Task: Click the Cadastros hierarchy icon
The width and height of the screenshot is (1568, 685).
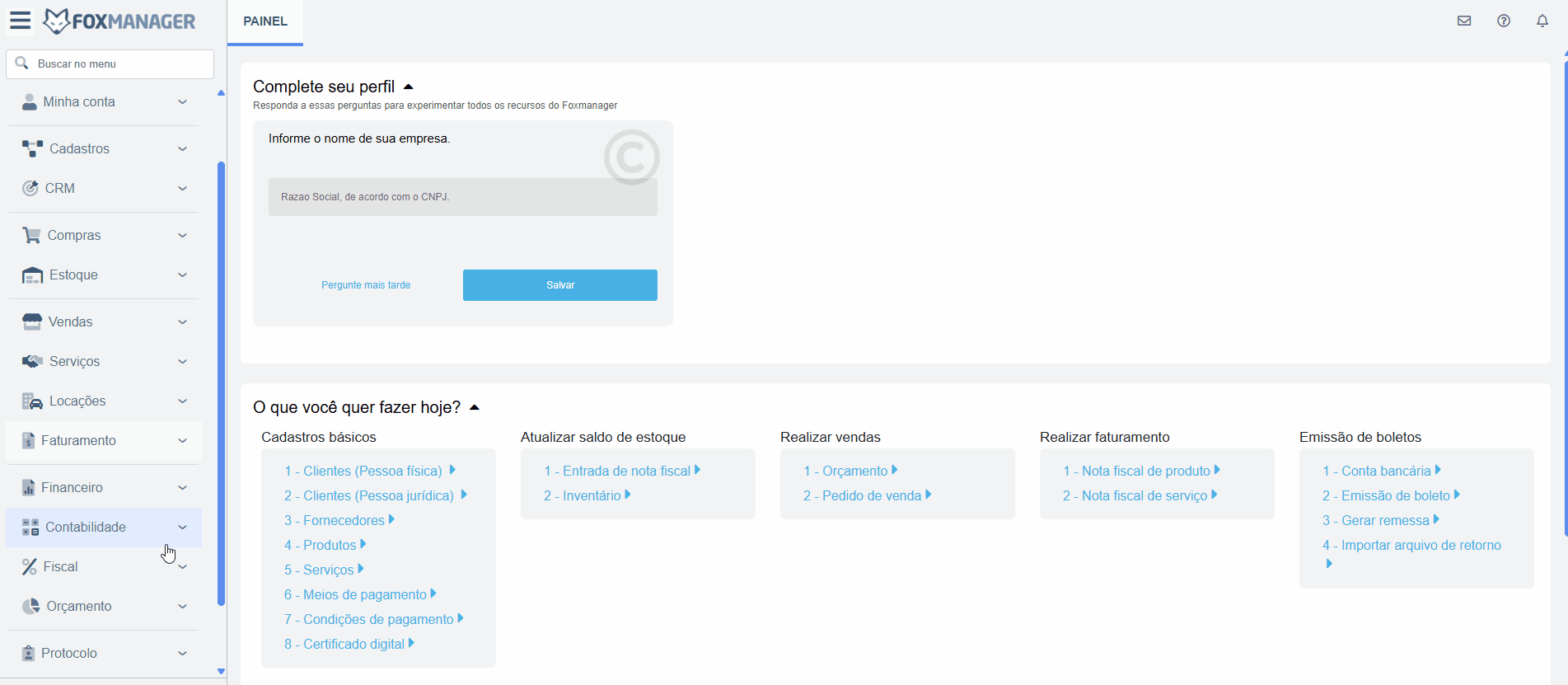Action: coord(32,148)
